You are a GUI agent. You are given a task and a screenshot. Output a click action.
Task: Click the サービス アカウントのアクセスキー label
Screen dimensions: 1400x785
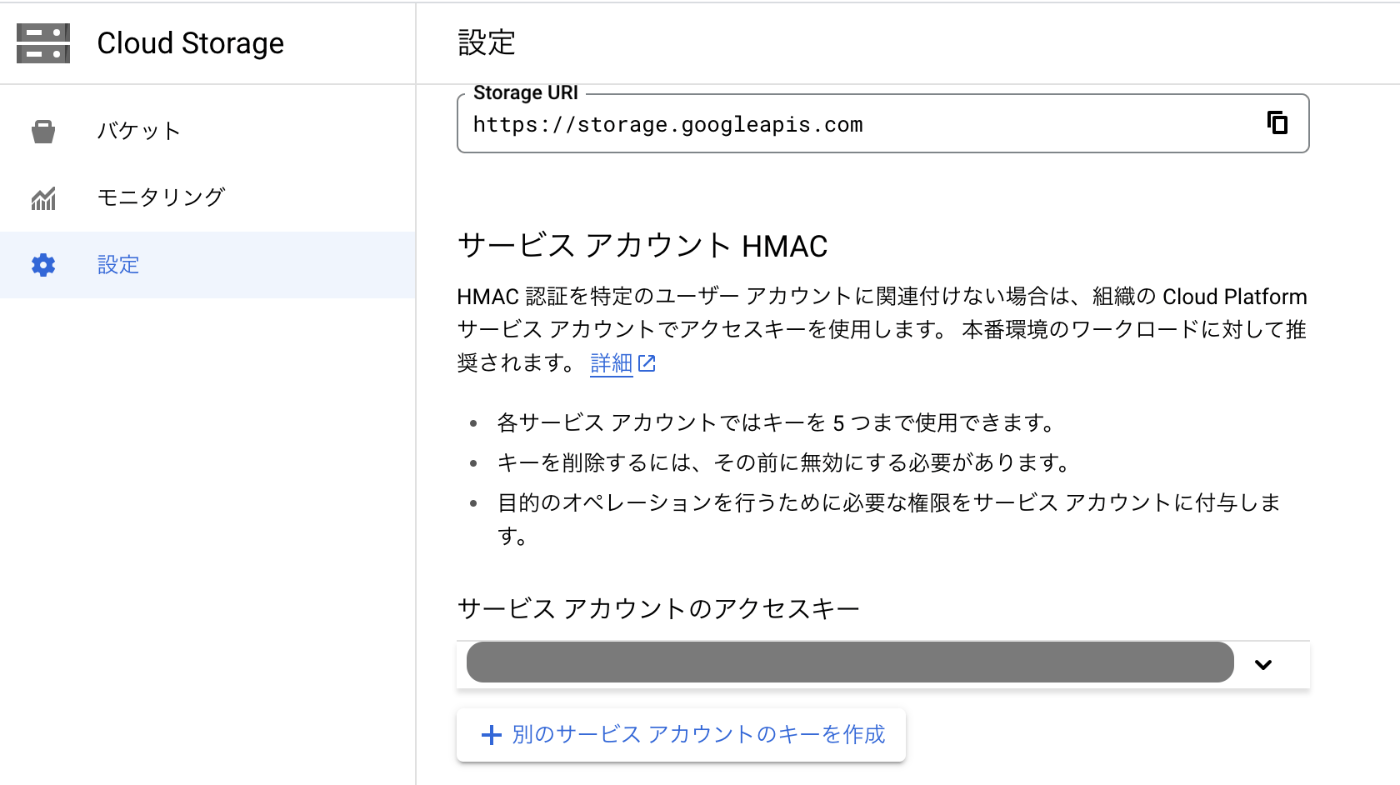coord(659,608)
